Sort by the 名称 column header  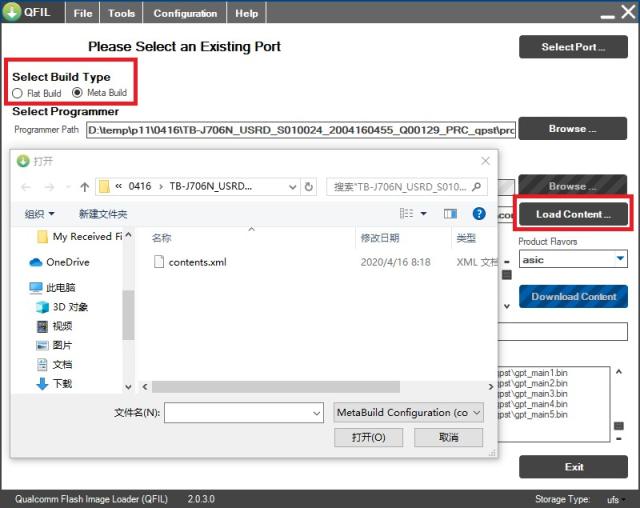point(162,238)
